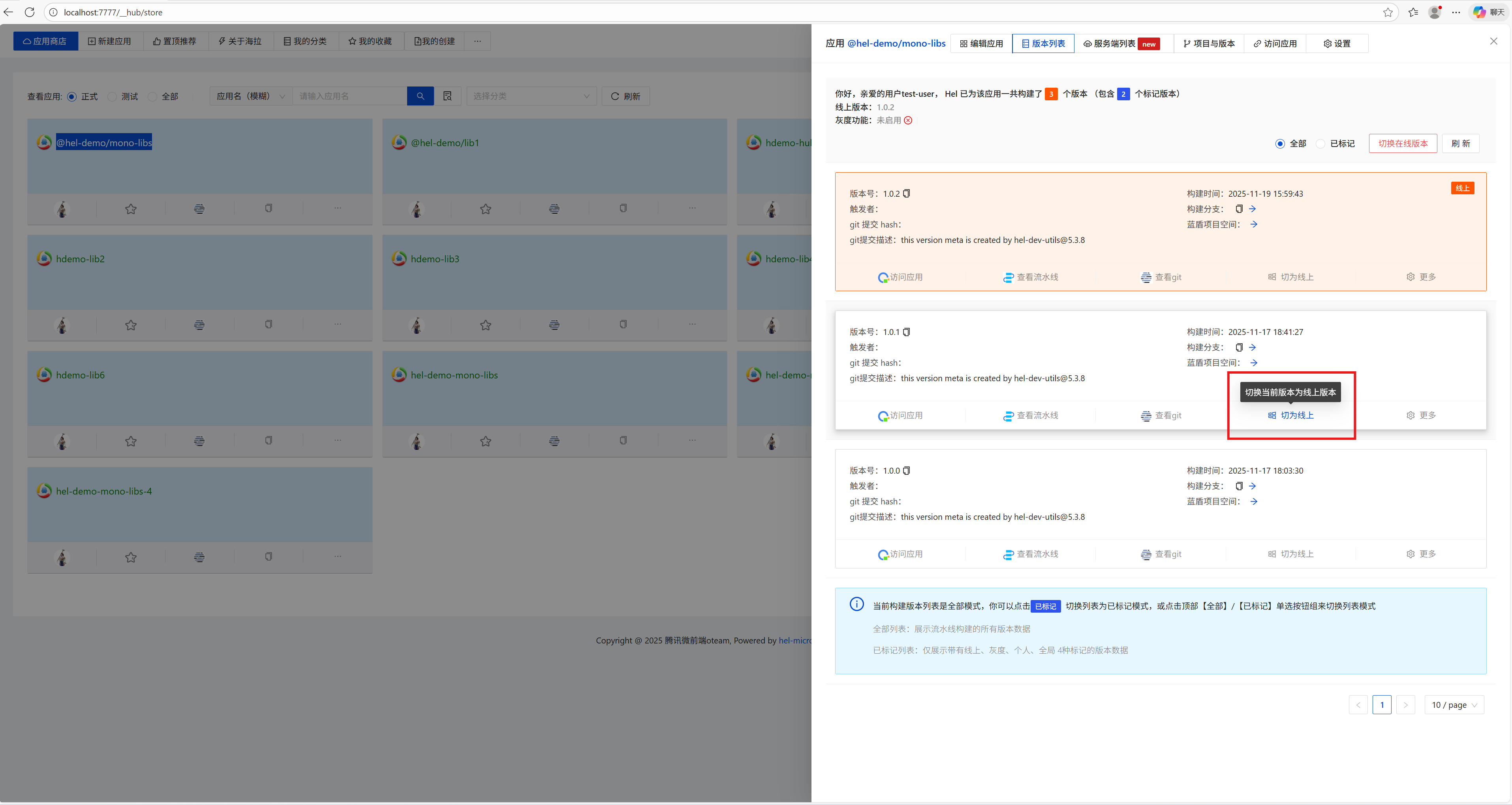This screenshot has height=805, width=1512.
Task: Click the filter icon beside search button
Action: click(x=447, y=96)
